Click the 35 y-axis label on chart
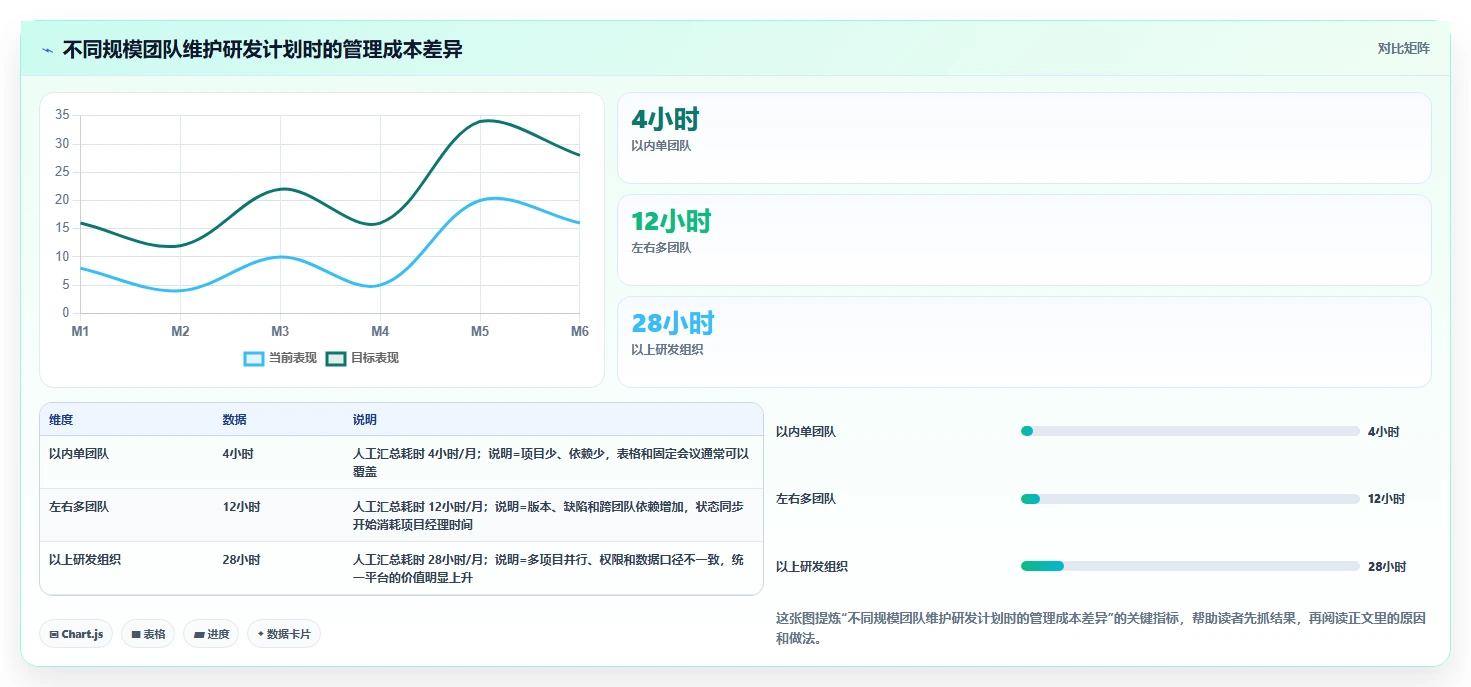The image size is (1471, 687). (x=62, y=115)
